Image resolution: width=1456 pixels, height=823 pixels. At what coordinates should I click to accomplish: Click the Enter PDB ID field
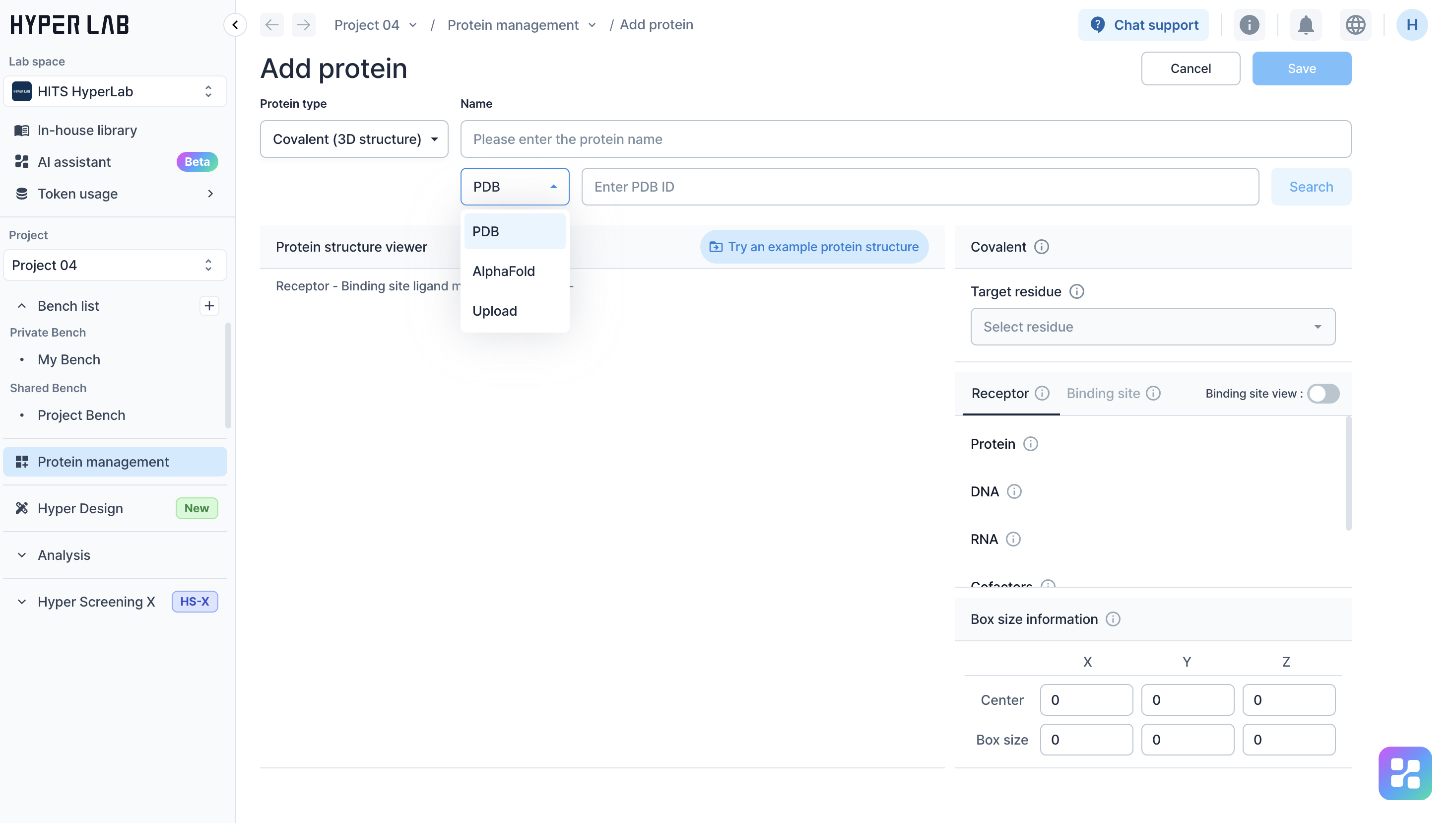point(920,187)
